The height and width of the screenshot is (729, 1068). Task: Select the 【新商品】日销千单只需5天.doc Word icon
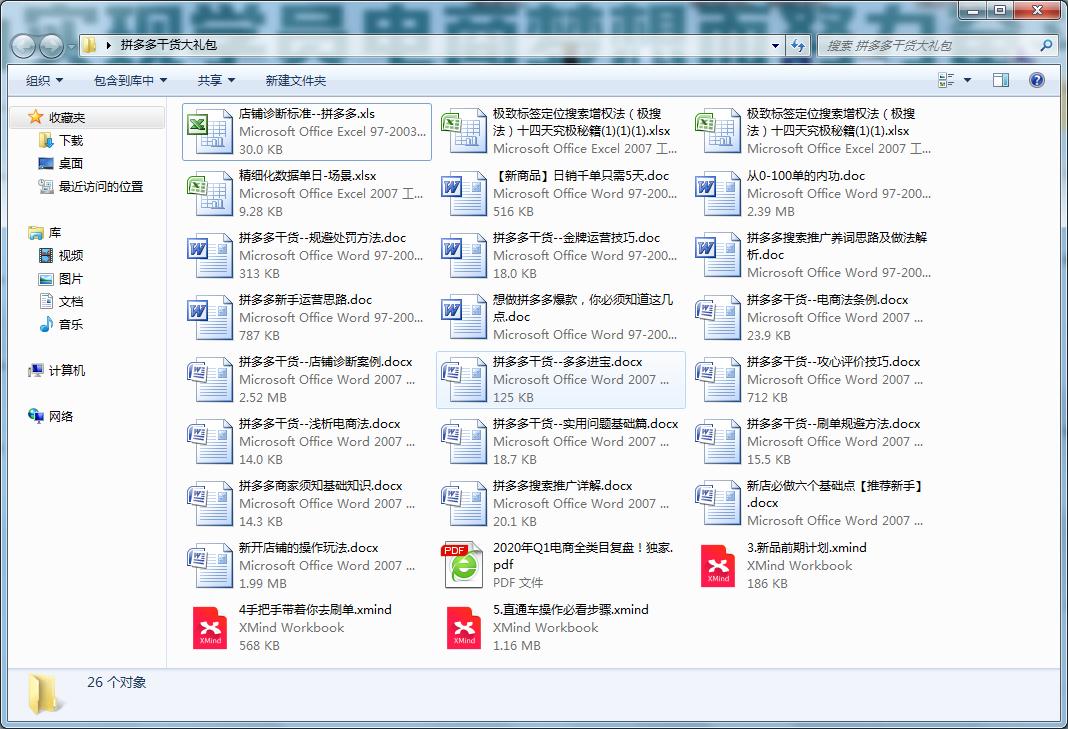464,193
